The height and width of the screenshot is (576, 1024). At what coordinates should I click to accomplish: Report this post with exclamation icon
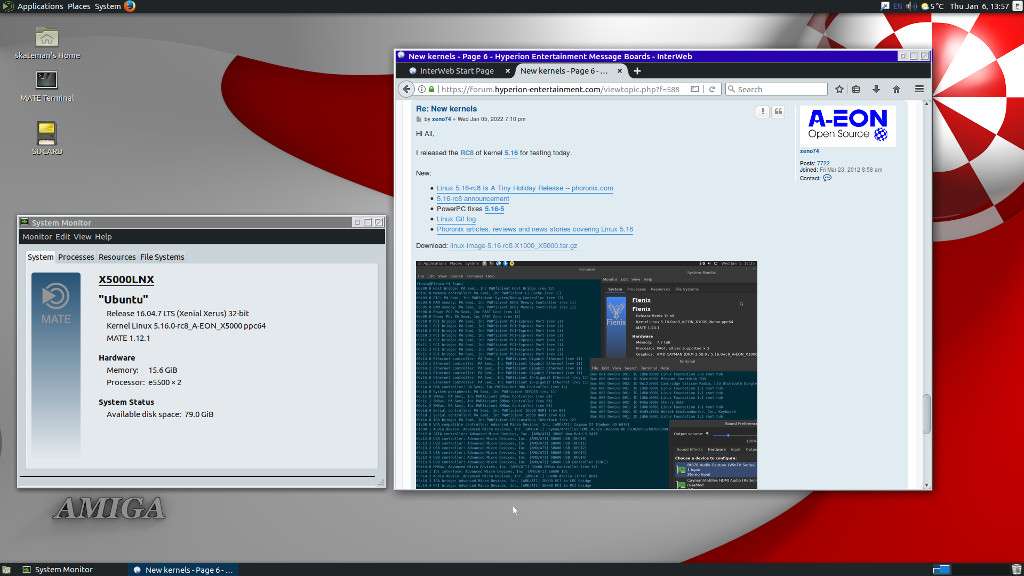click(762, 112)
